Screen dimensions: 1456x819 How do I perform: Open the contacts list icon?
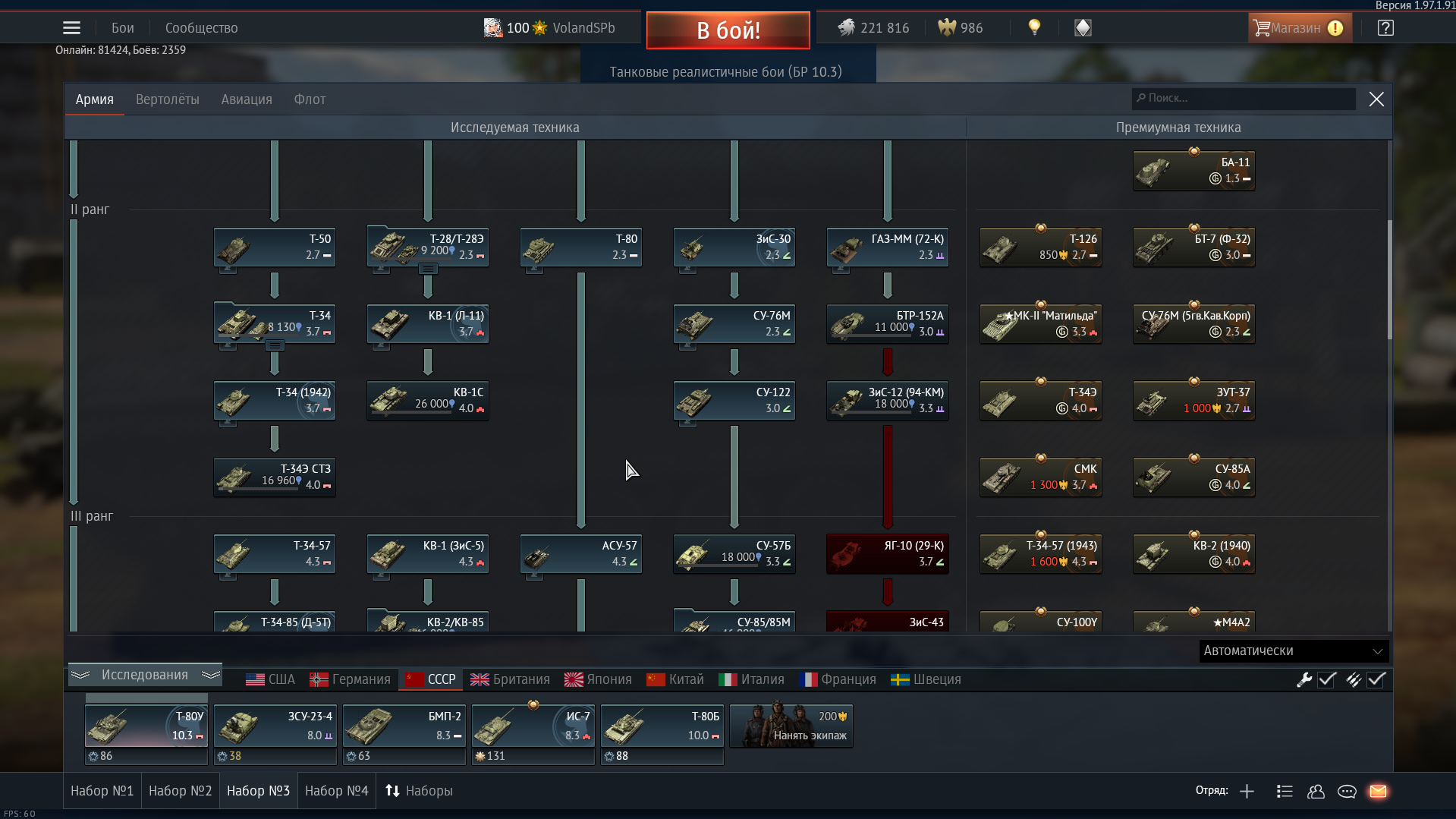(1285, 791)
